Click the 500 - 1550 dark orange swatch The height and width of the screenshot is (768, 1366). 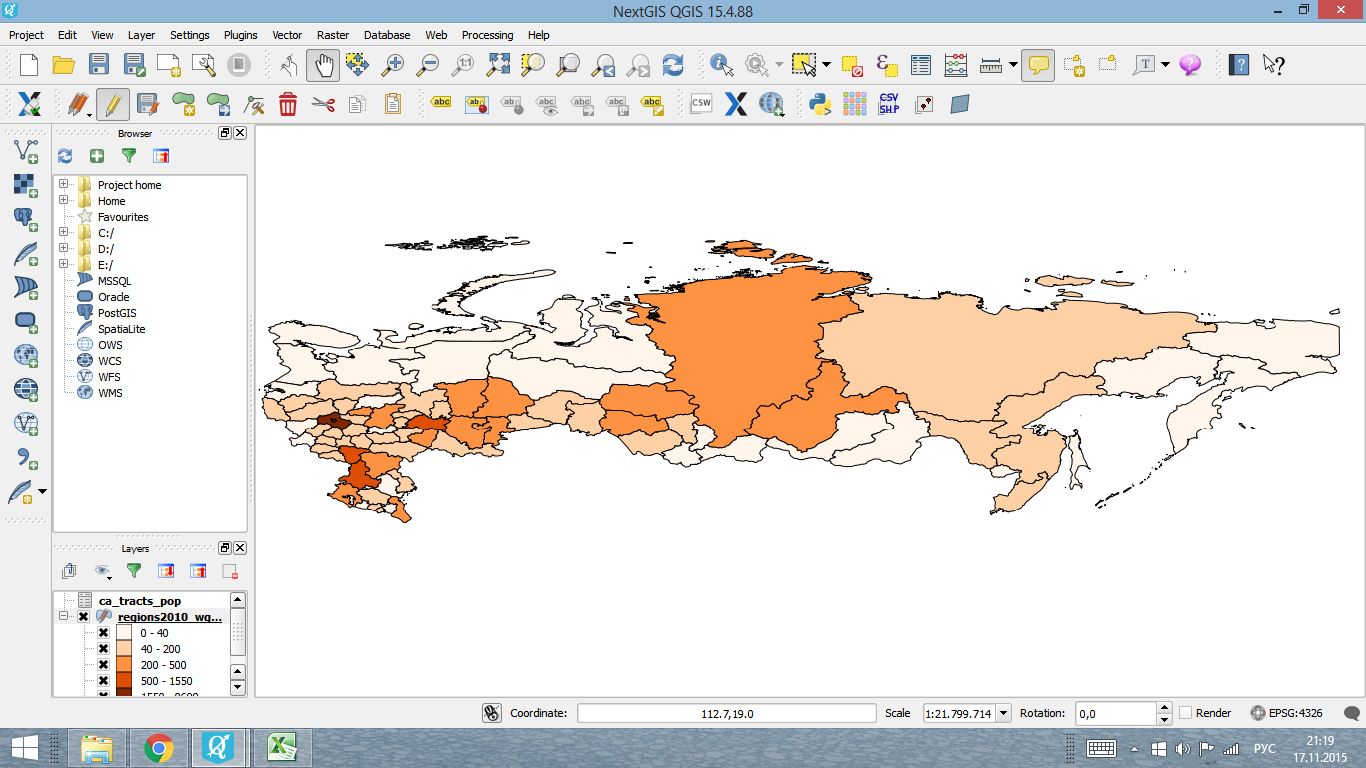[x=124, y=681]
